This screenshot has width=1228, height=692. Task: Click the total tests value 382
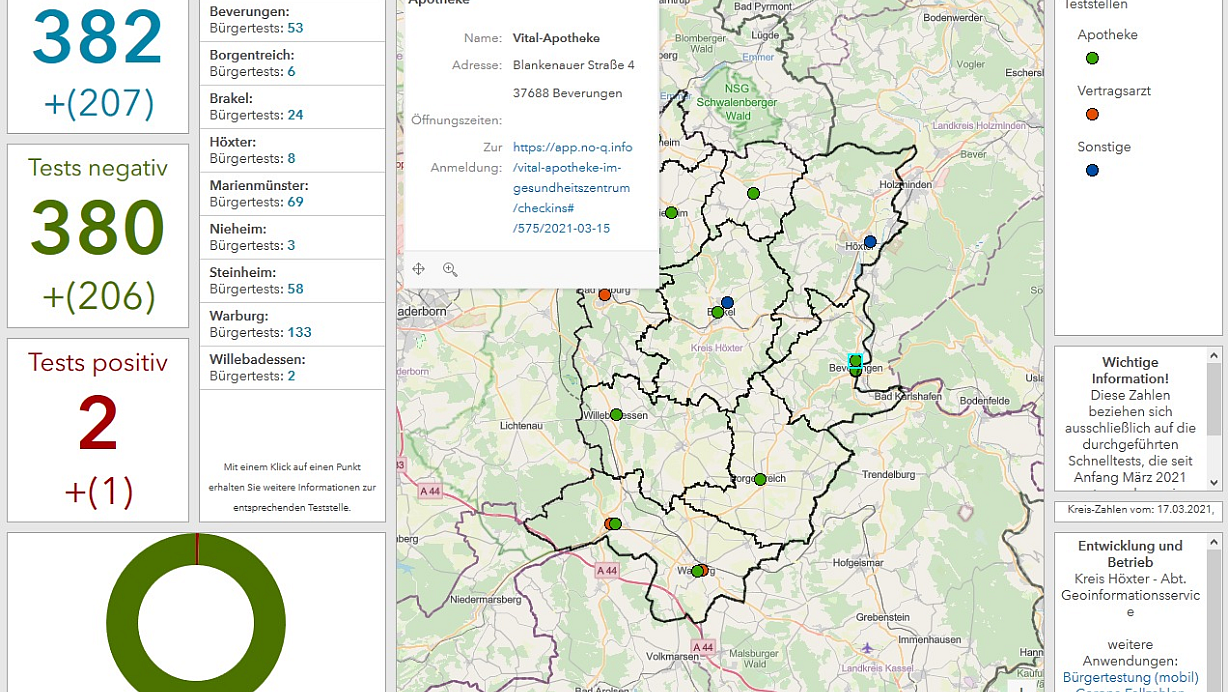tap(98, 38)
